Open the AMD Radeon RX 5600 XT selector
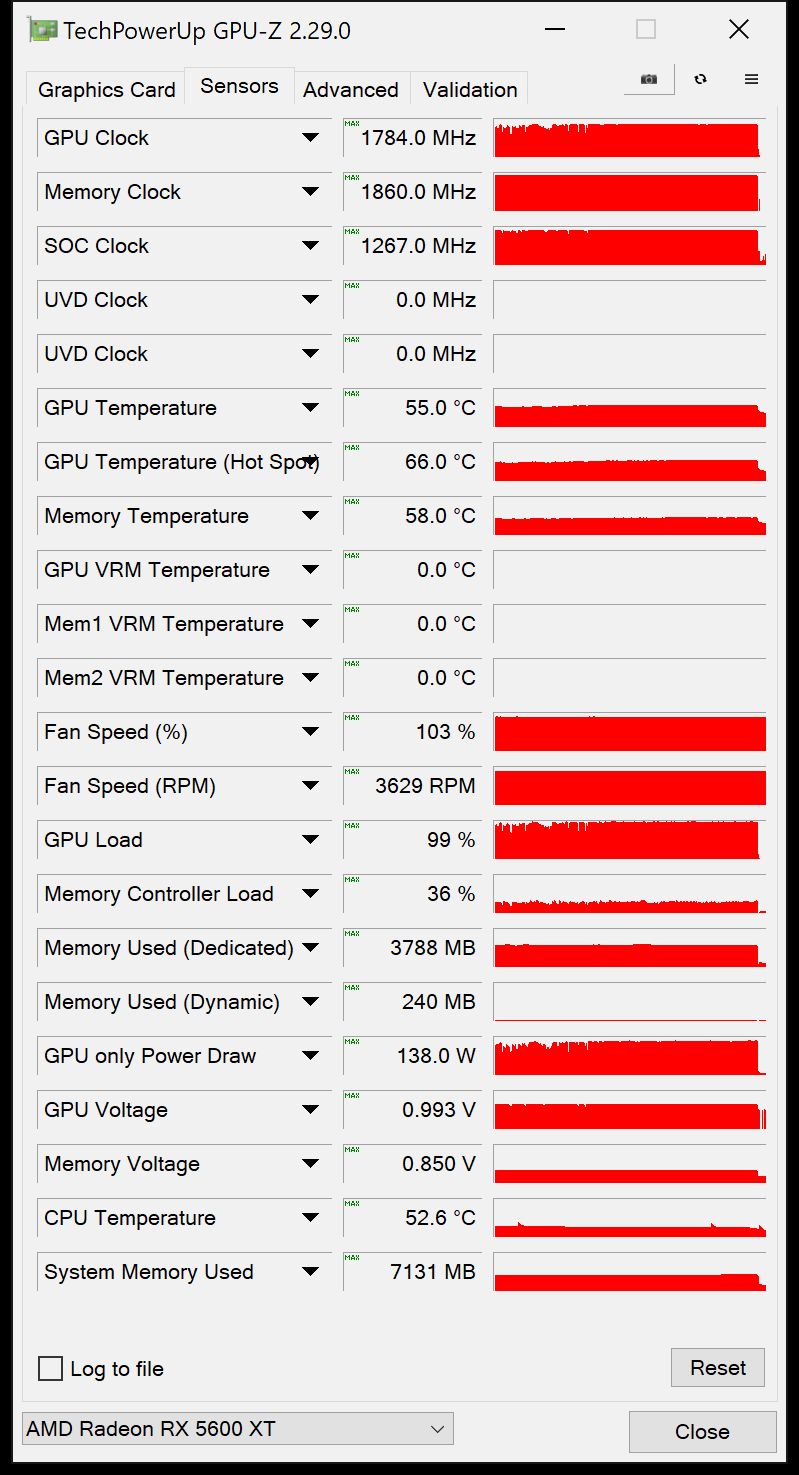 pyautogui.click(x=238, y=1428)
